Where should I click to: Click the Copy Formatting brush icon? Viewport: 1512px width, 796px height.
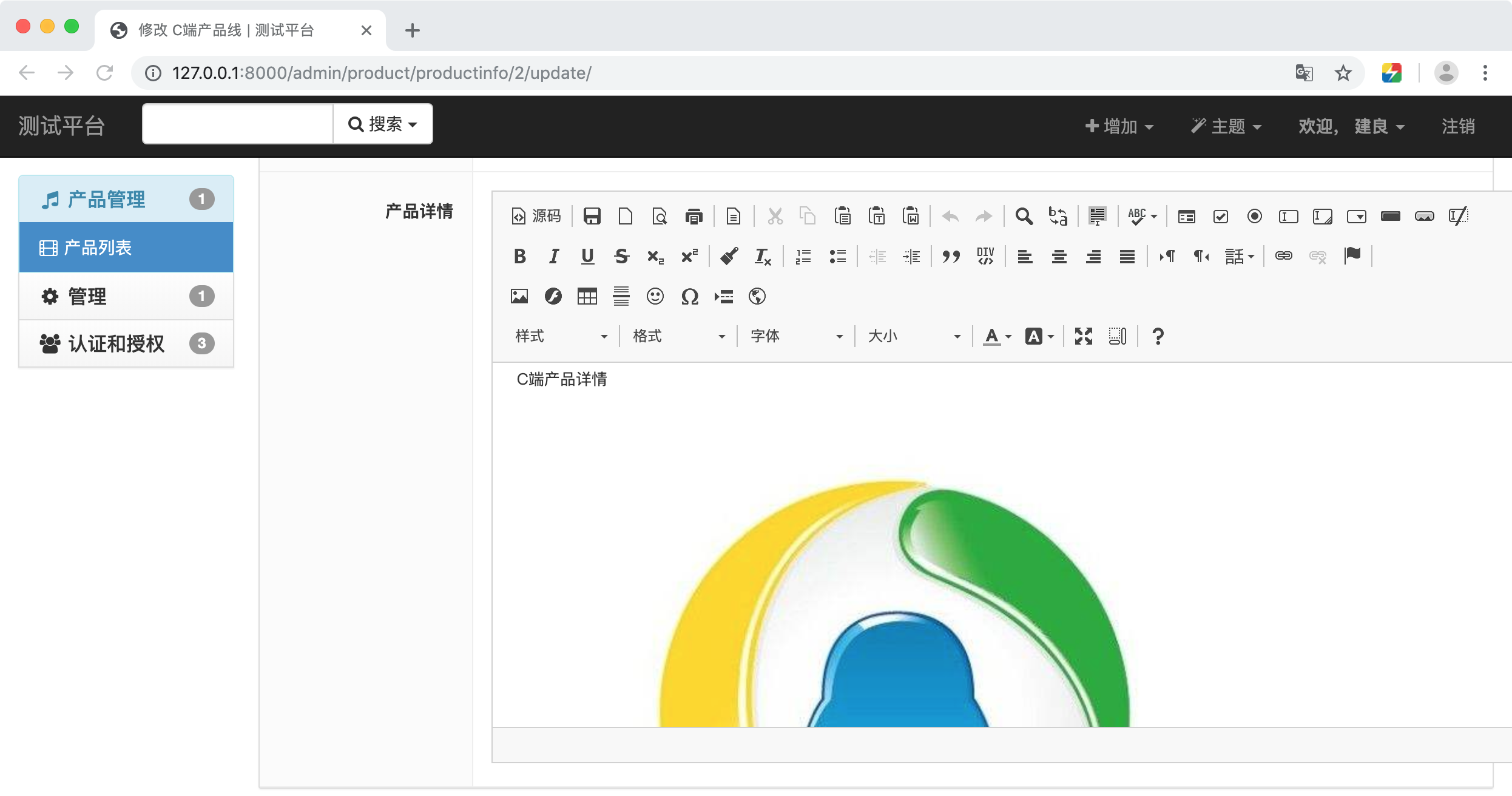coord(729,256)
